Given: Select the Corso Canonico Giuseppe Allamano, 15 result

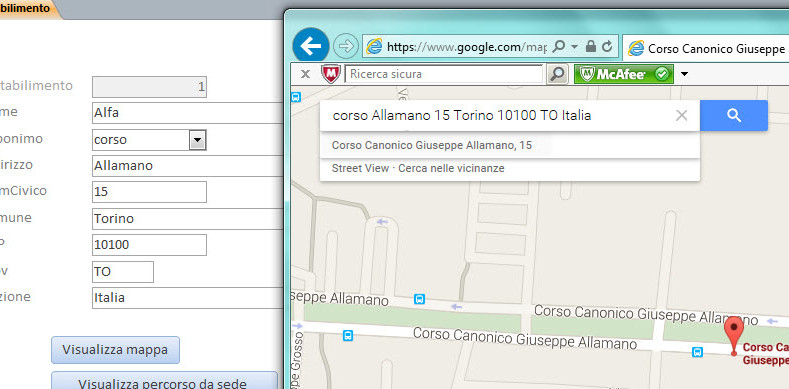Looking at the screenshot, I should pos(432,145).
